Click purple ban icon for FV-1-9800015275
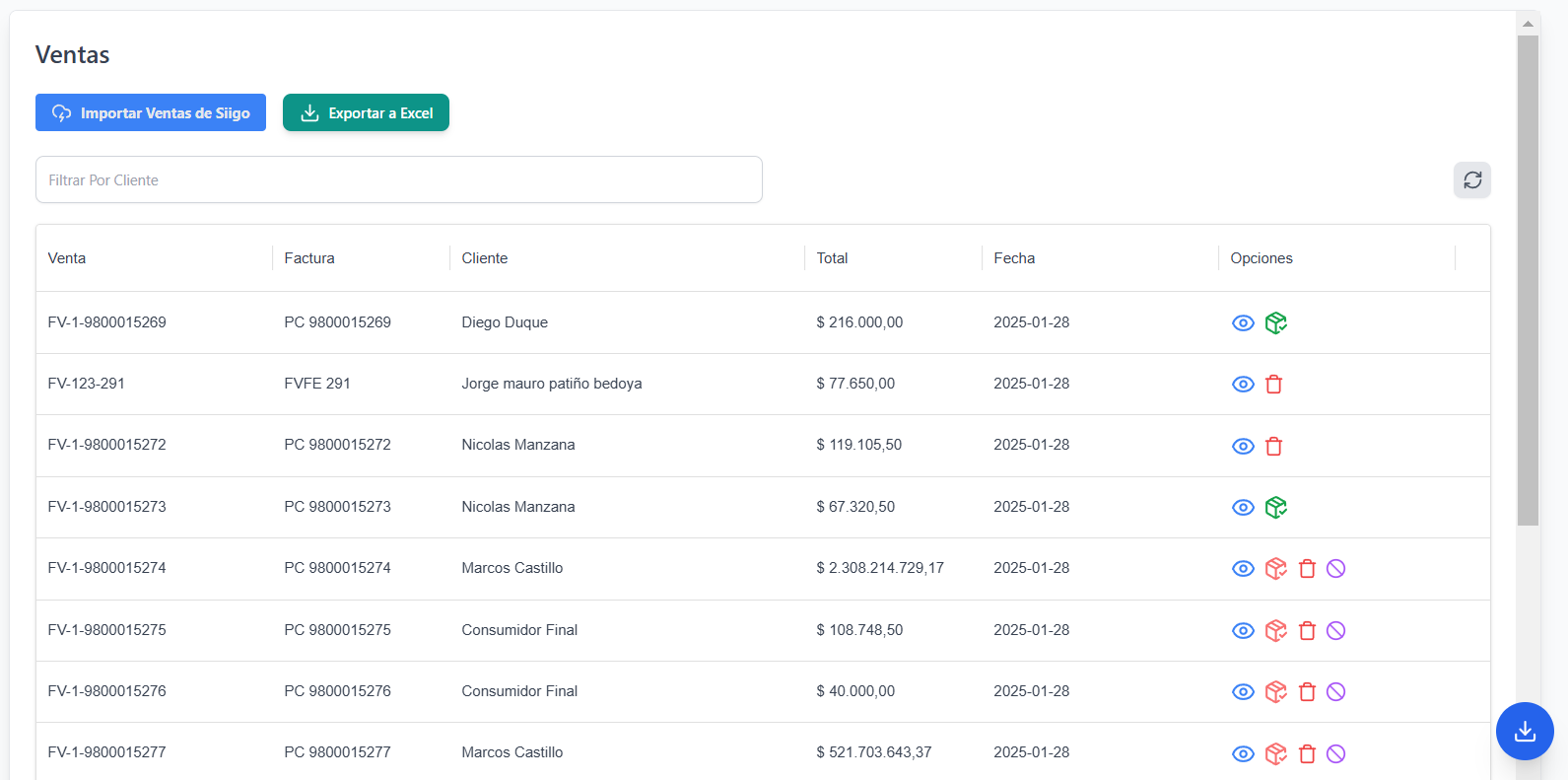 pyautogui.click(x=1335, y=631)
